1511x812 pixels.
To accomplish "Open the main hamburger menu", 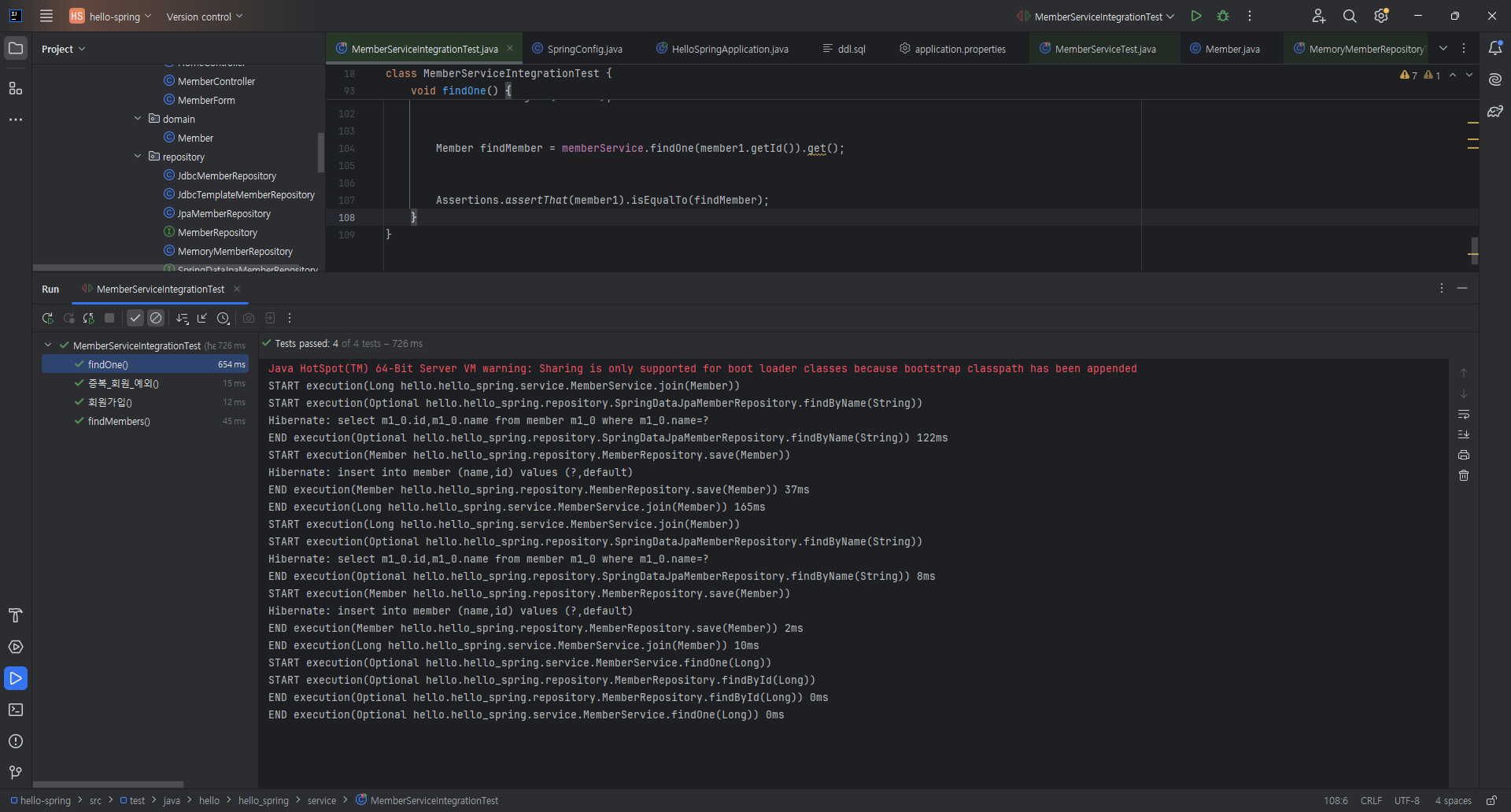I will click(46, 16).
